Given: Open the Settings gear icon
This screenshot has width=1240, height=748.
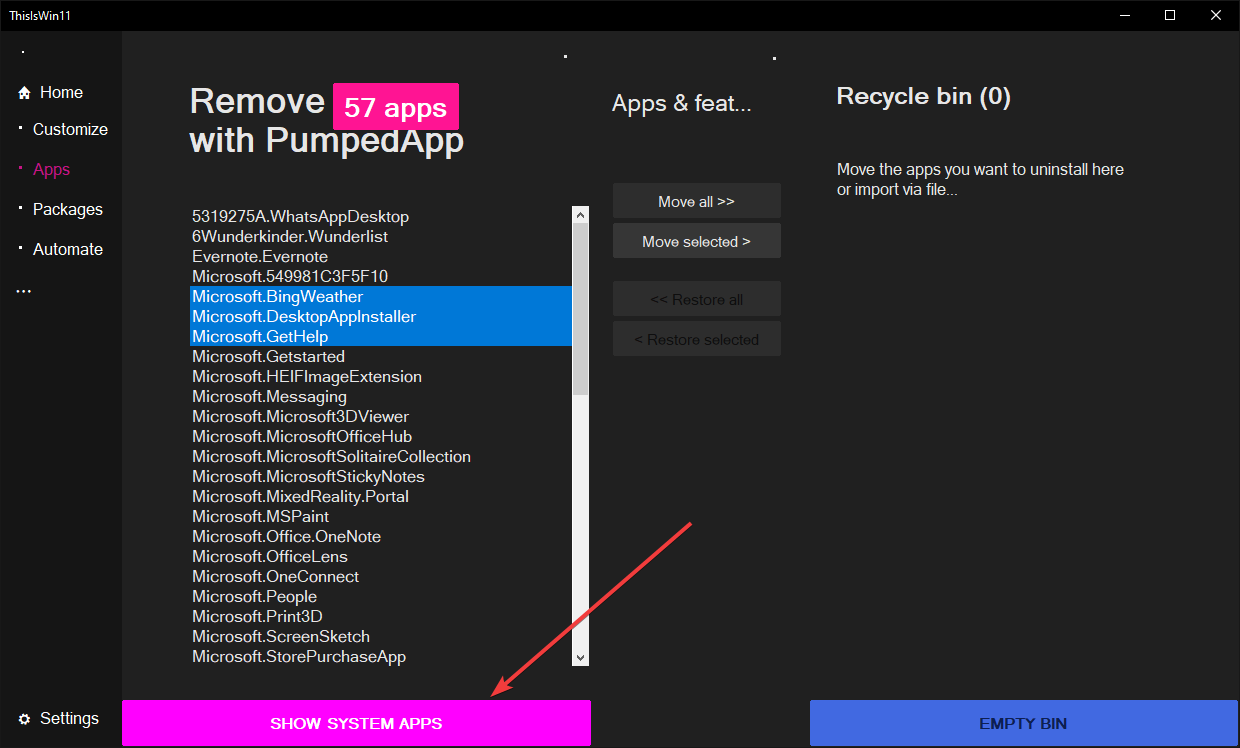Looking at the screenshot, I should 24,719.
